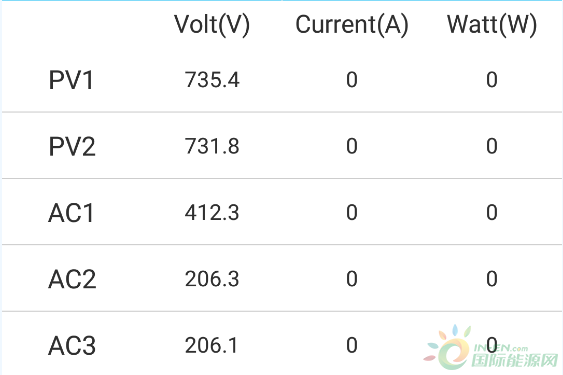This screenshot has width=563, height=375.
Task: Click the PV1 current value cell
Action: click(x=352, y=79)
